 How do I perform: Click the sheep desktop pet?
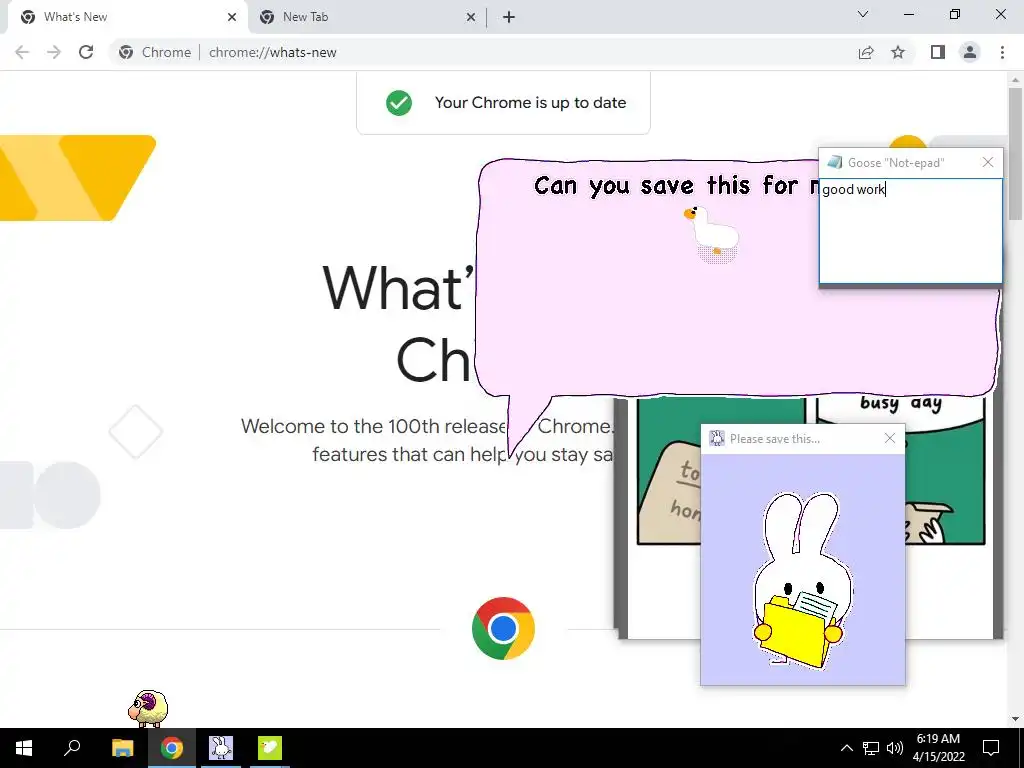(x=148, y=708)
